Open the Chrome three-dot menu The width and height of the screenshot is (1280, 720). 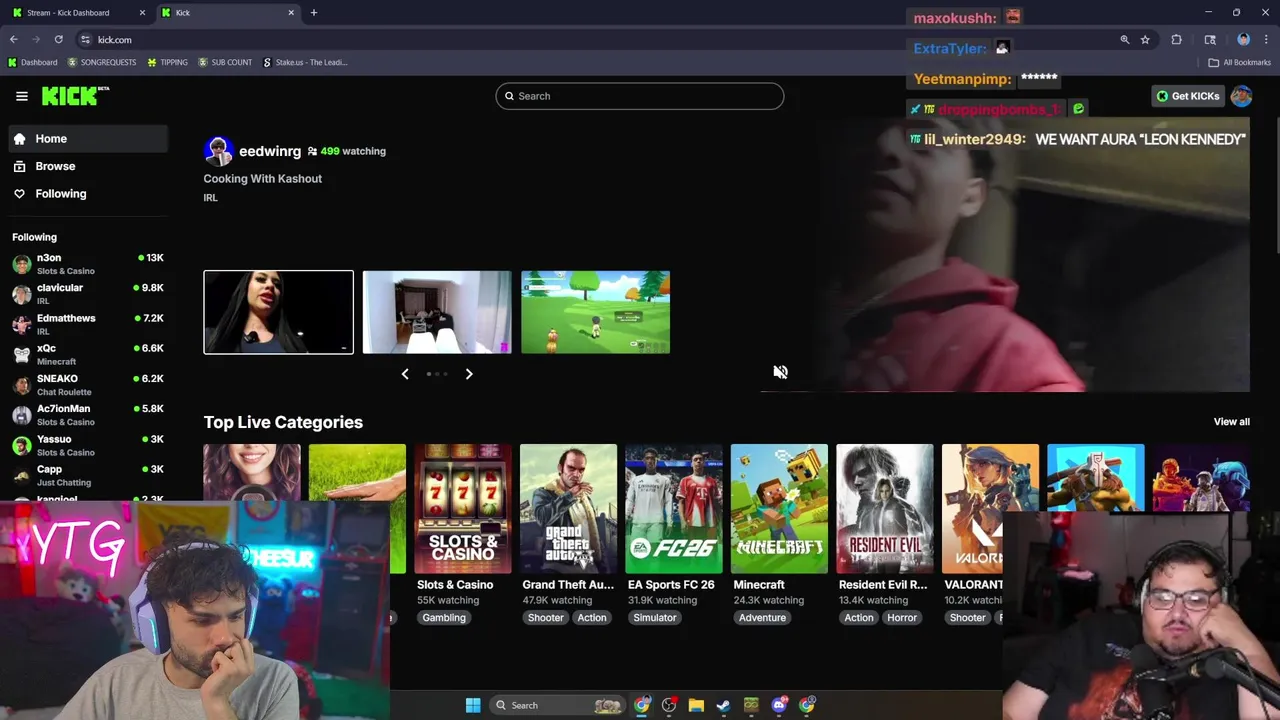[x=1266, y=40]
